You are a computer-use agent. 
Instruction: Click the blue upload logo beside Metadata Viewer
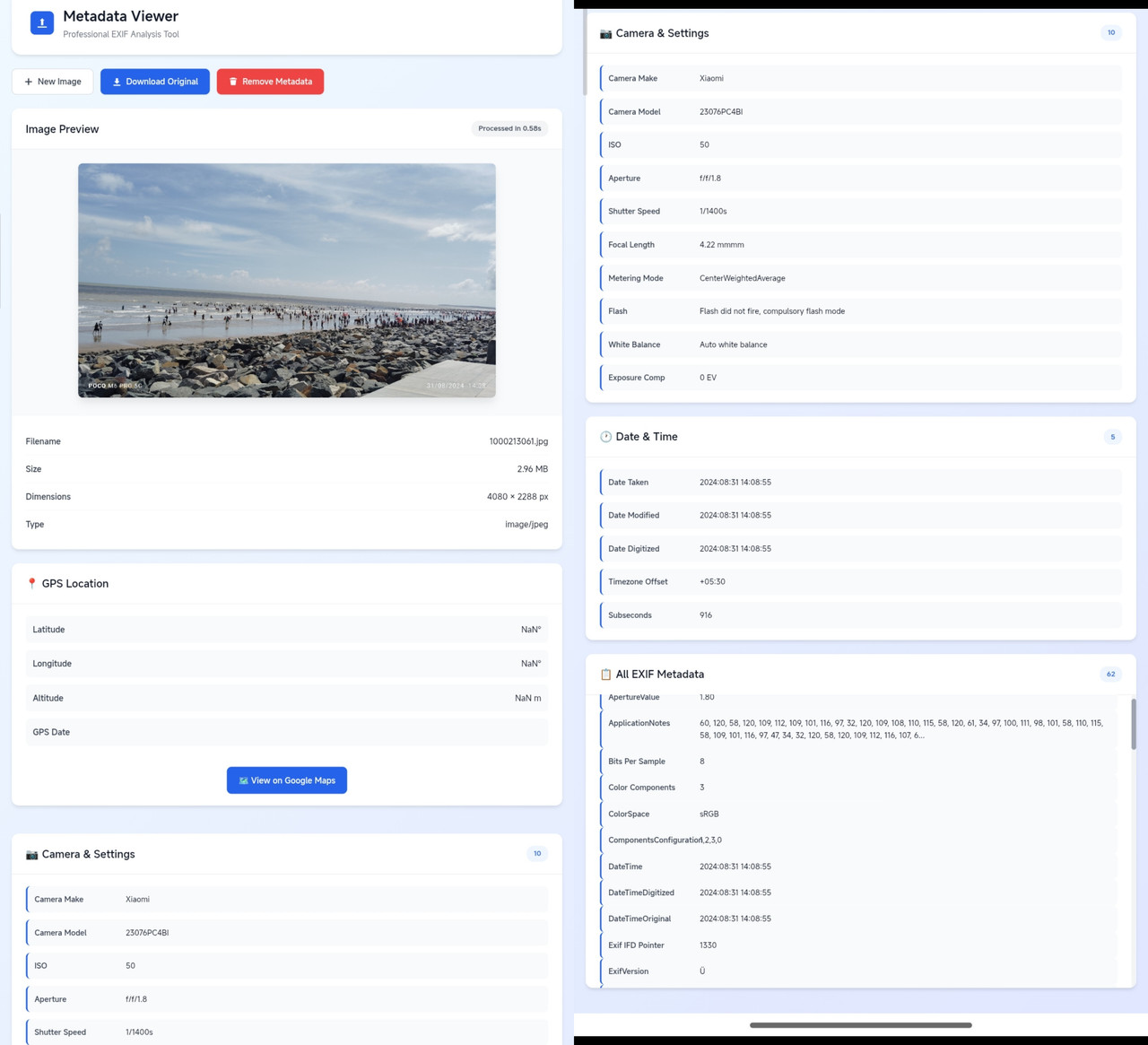point(42,23)
